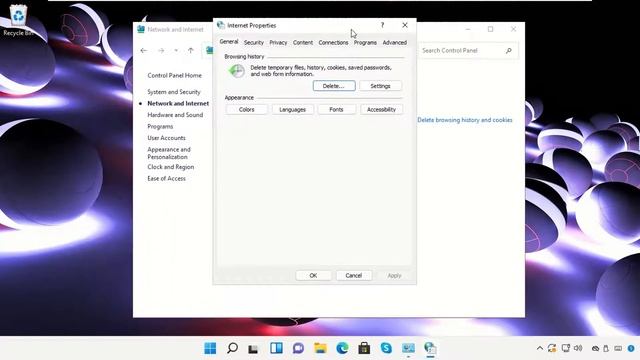Image resolution: width=640 pixels, height=360 pixels.
Task: Open the Privacy tab
Action: tap(278, 42)
